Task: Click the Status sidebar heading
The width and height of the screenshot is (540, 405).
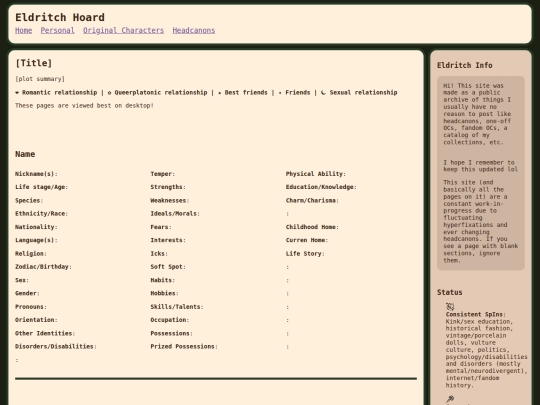Action: click(449, 292)
